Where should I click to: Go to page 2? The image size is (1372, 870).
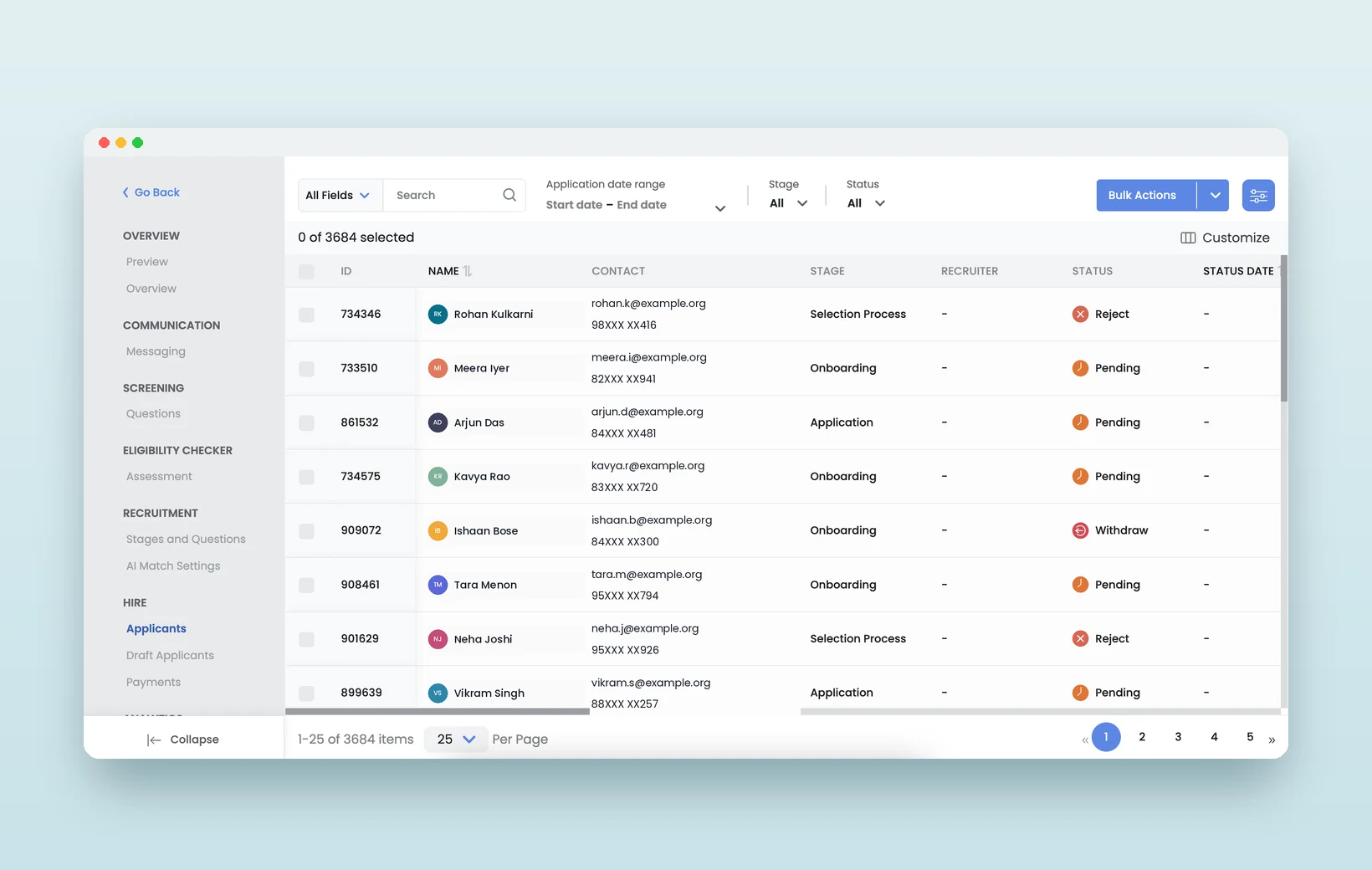point(1142,737)
